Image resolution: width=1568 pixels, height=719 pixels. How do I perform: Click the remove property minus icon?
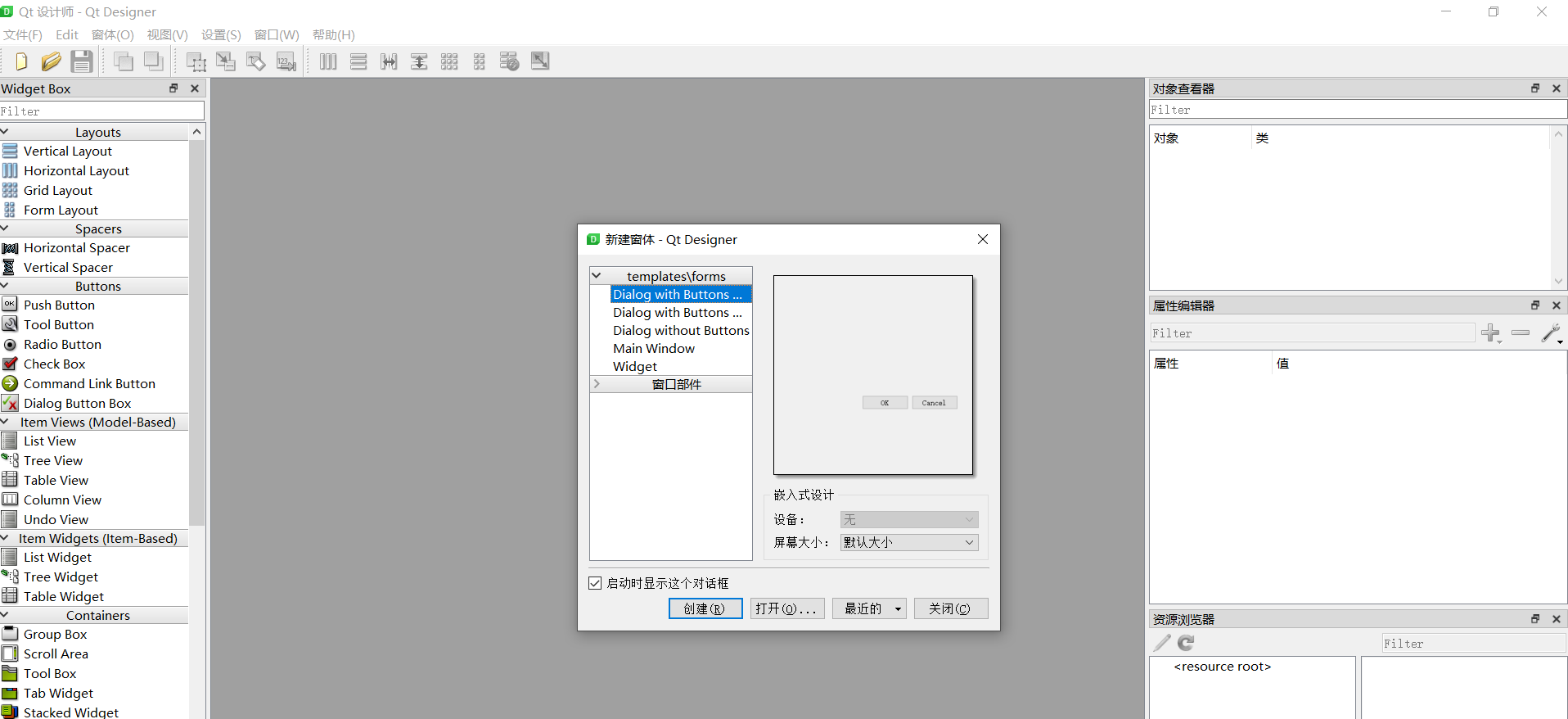click(1521, 332)
